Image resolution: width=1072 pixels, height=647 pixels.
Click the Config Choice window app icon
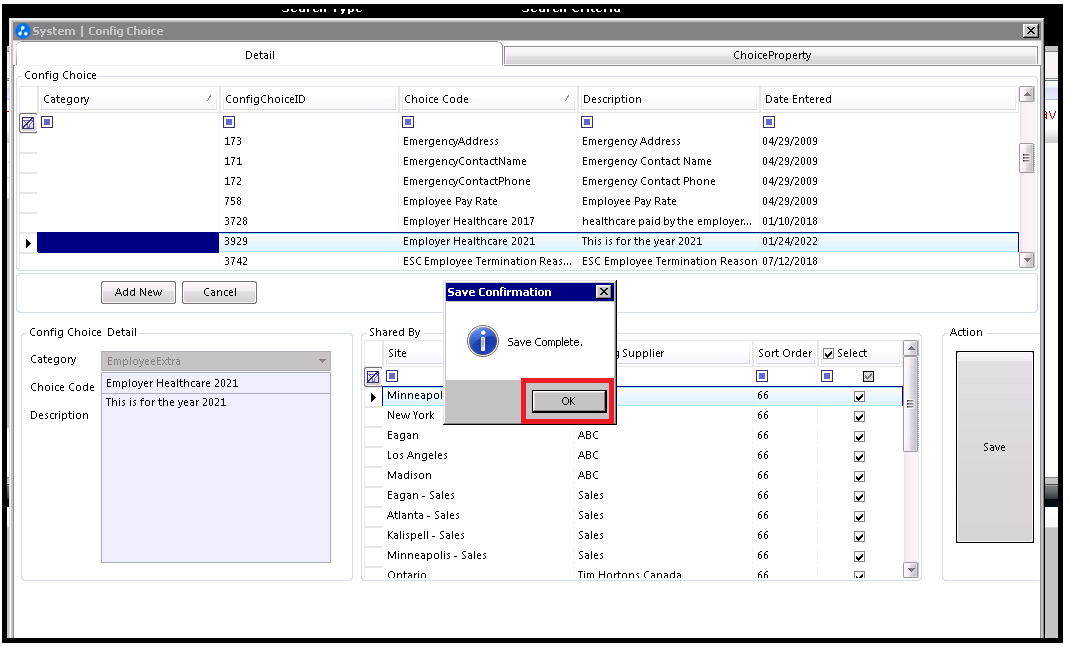click(x=23, y=31)
